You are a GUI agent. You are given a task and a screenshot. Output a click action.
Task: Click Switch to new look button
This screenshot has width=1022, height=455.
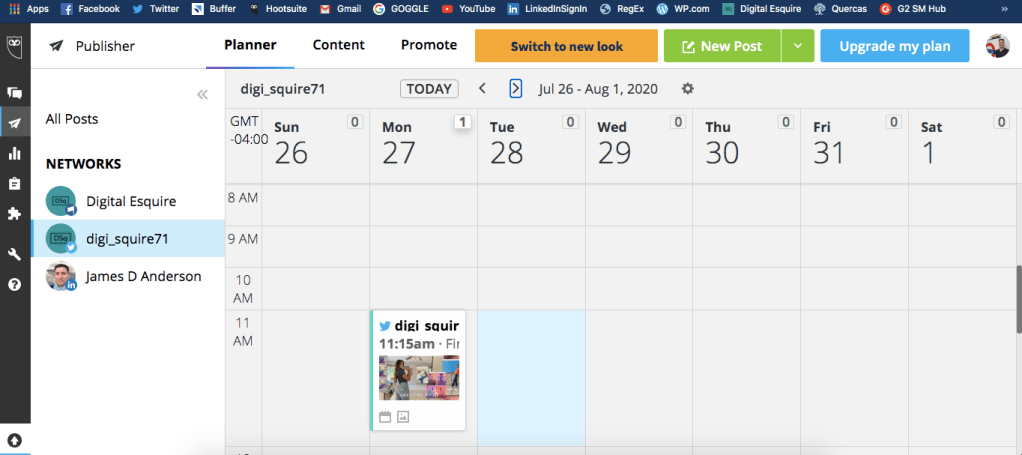pos(566,46)
